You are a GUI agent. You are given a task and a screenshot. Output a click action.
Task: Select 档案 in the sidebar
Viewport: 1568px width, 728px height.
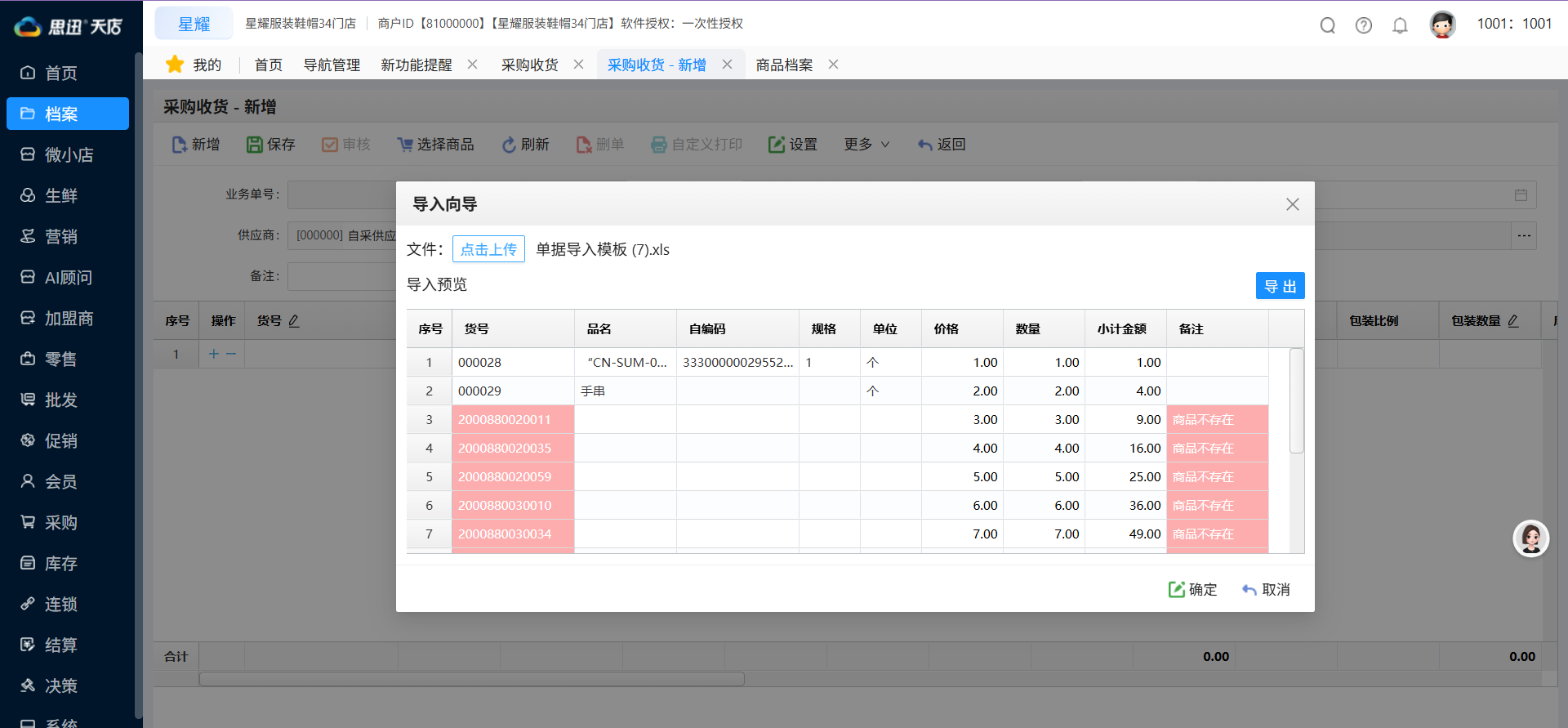pos(67,114)
